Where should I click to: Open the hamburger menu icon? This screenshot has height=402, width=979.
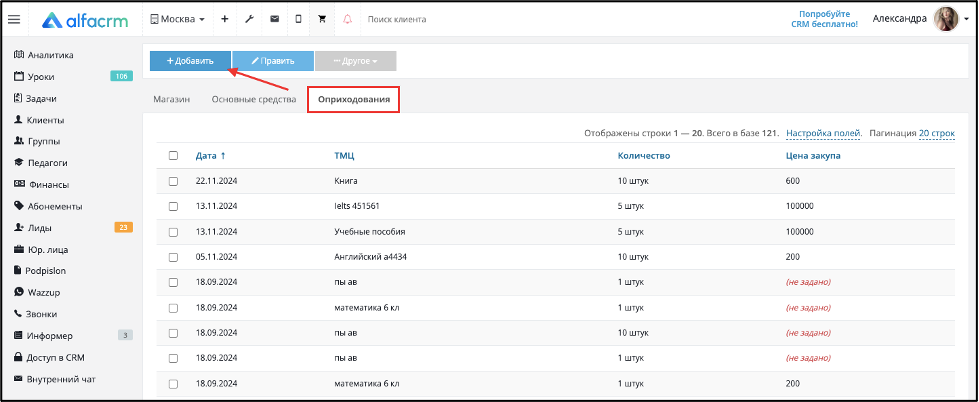14,19
